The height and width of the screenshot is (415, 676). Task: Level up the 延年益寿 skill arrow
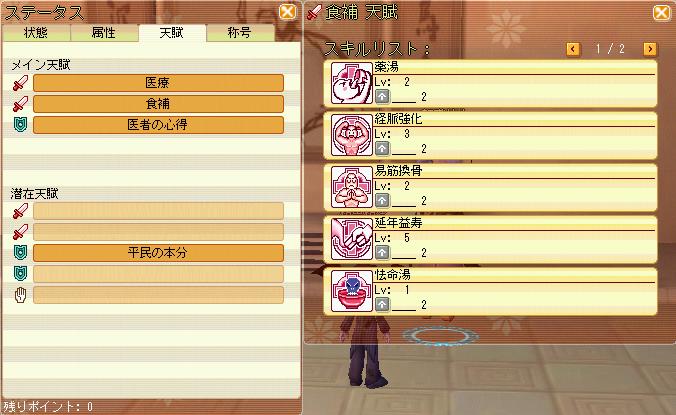point(382,253)
